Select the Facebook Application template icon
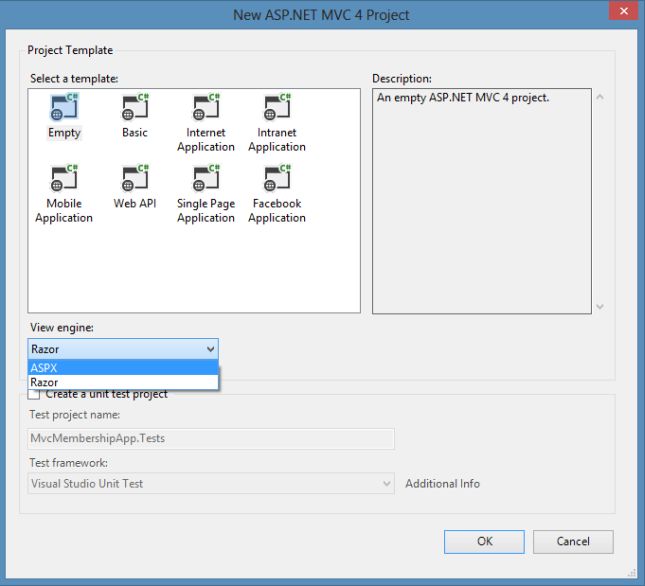645x586 pixels. [x=277, y=178]
